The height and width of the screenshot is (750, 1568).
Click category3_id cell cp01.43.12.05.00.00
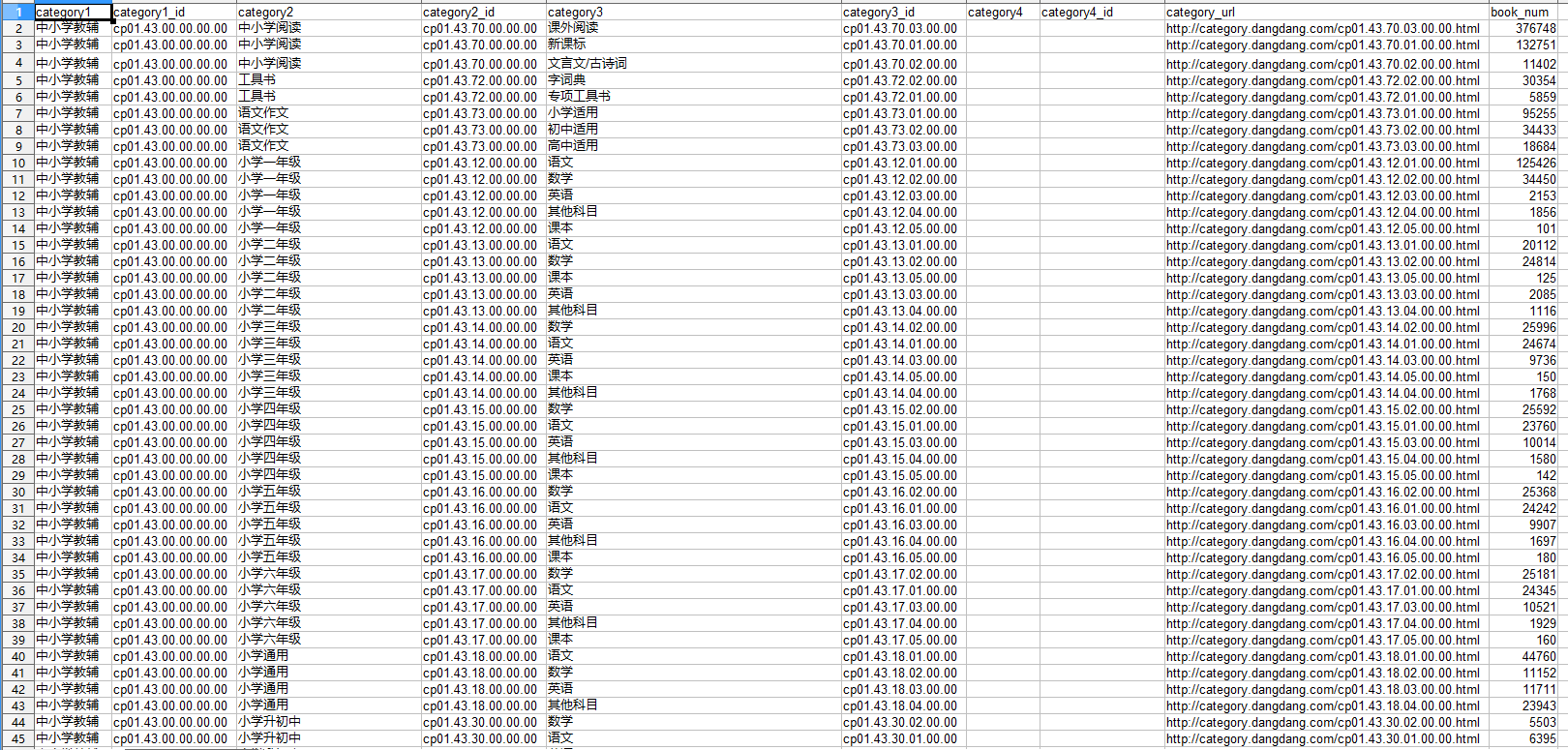pos(904,228)
